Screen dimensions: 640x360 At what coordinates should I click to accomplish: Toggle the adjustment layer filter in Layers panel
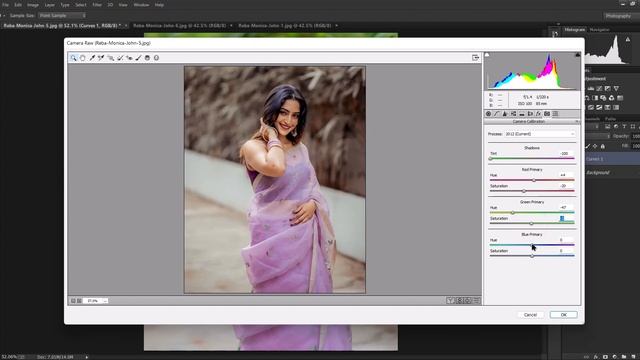point(616,127)
